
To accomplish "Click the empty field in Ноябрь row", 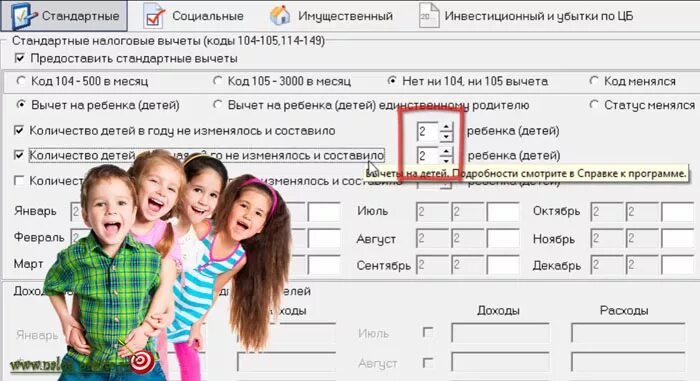I will click(678, 239).
